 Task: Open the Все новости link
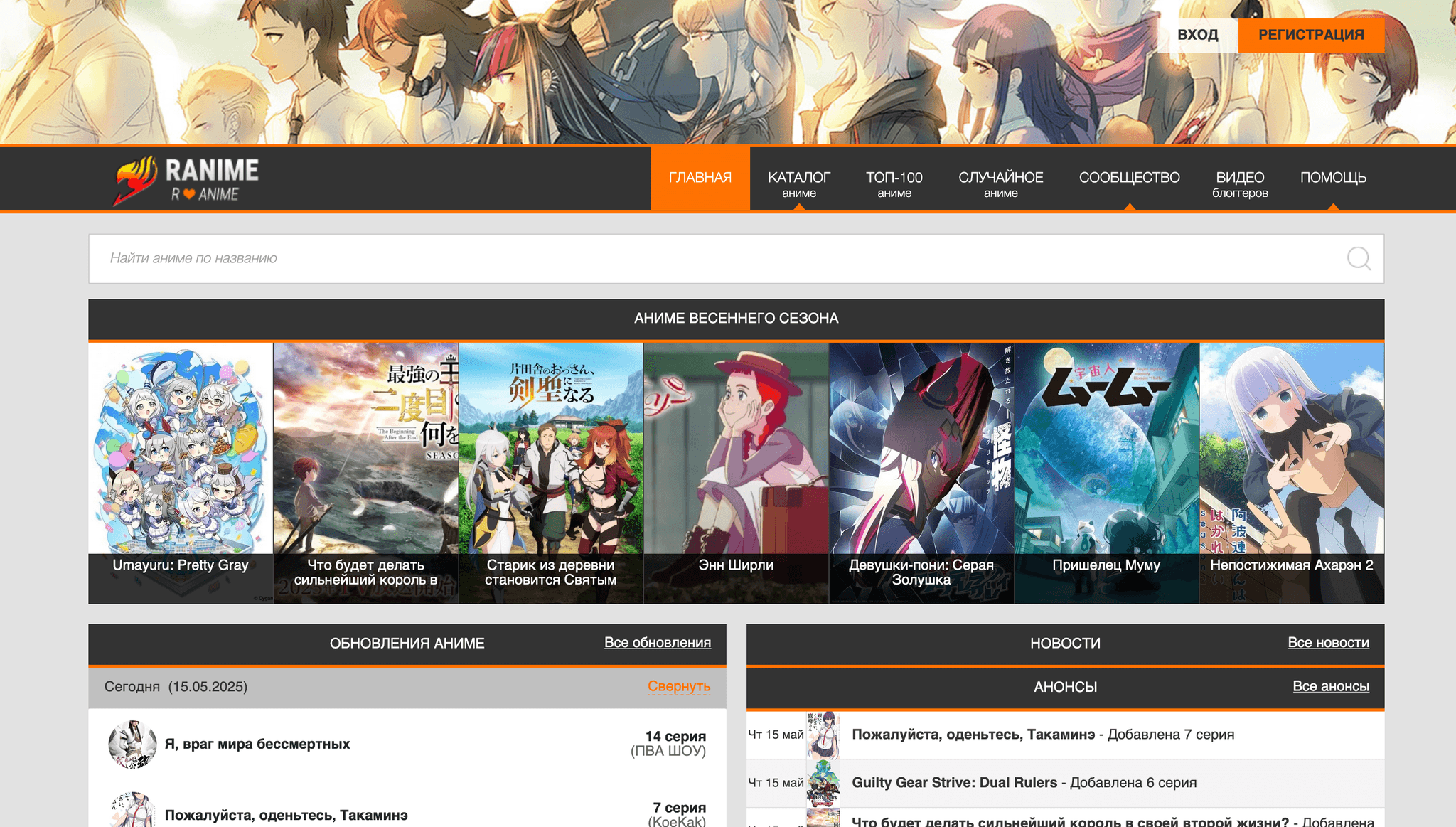coord(1329,643)
